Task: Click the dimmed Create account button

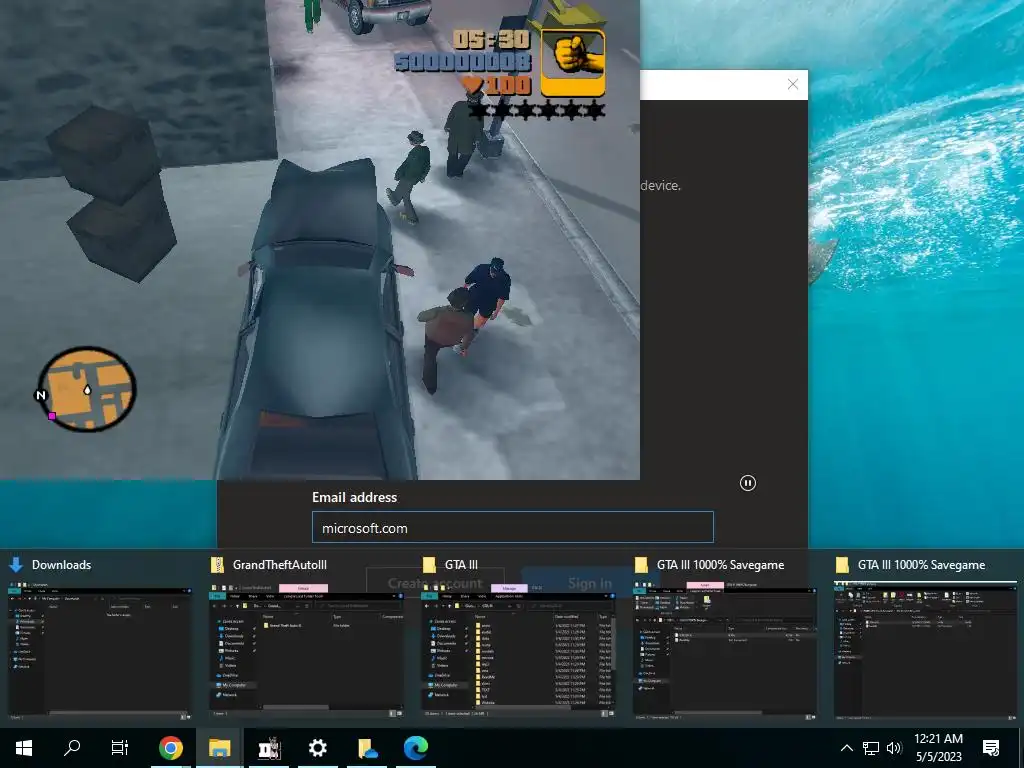Action: point(435,583)
